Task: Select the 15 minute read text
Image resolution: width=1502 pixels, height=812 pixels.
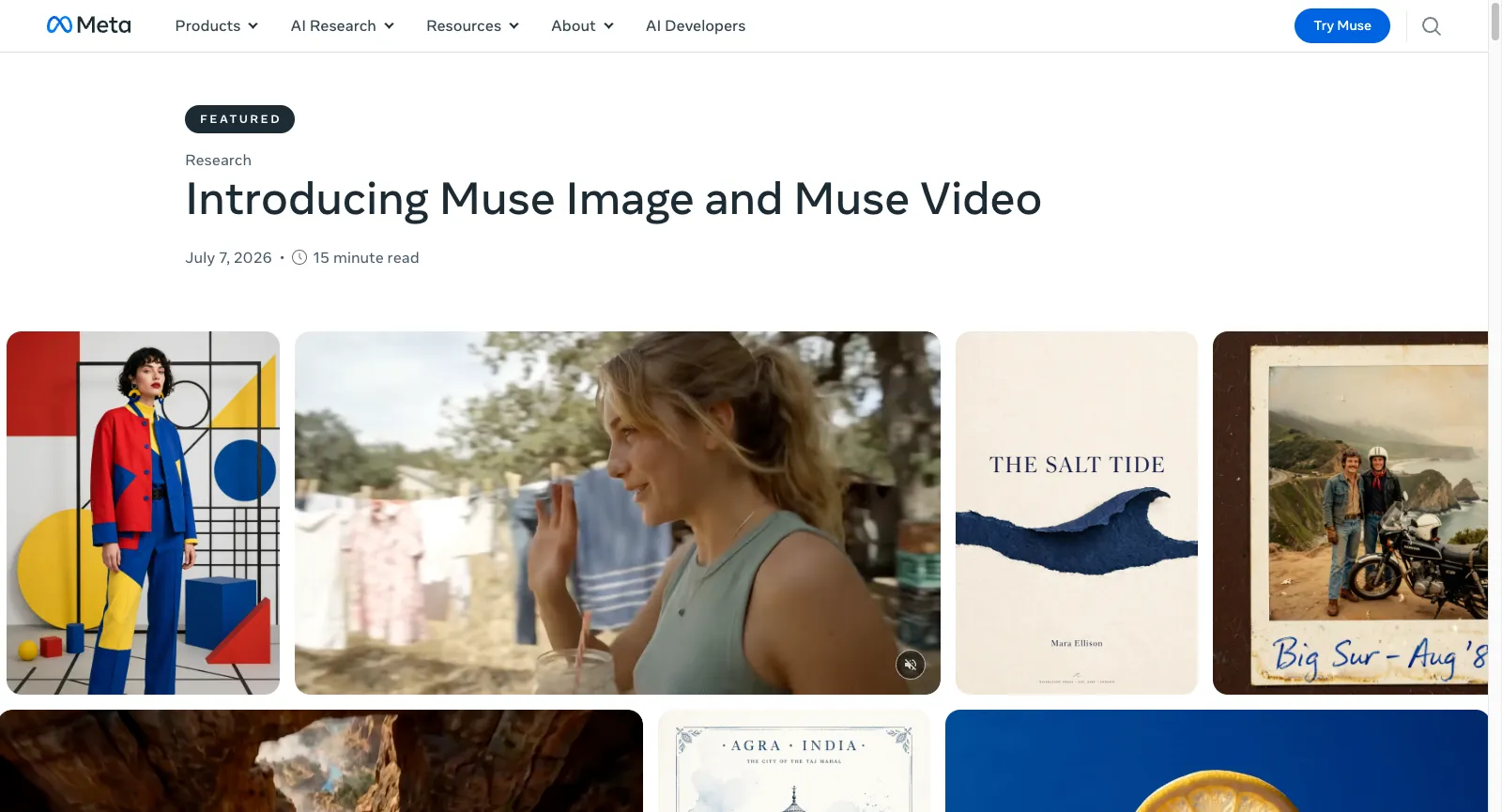Action: click(x=366, y=258)
